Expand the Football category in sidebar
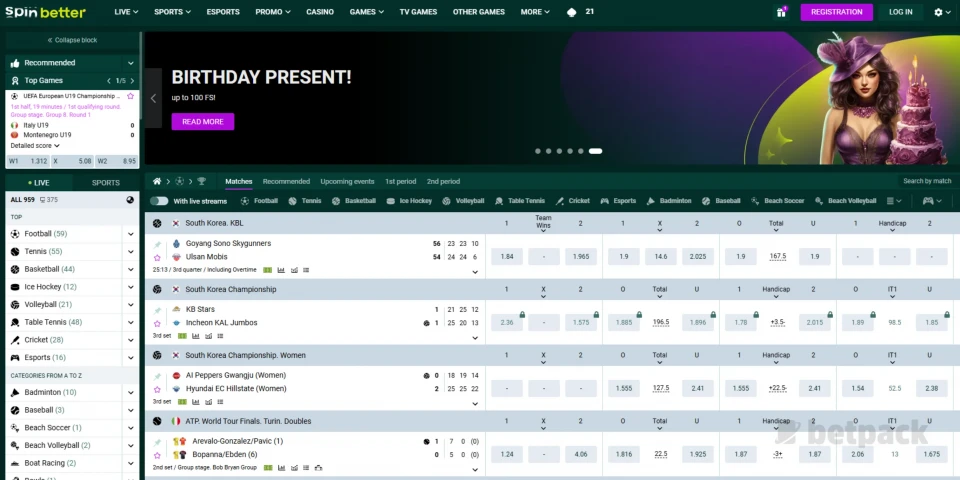 (x=130, y=234)
